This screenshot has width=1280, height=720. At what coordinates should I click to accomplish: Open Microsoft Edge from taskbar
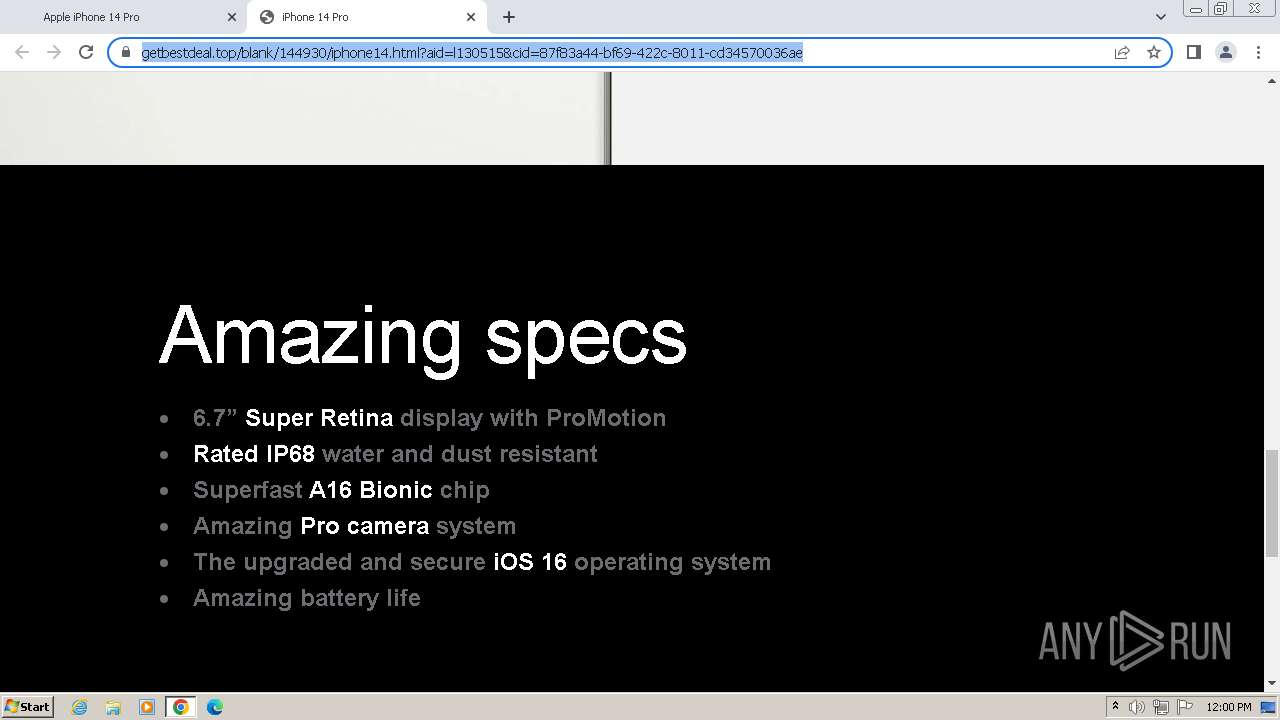(x=215, y=707)
